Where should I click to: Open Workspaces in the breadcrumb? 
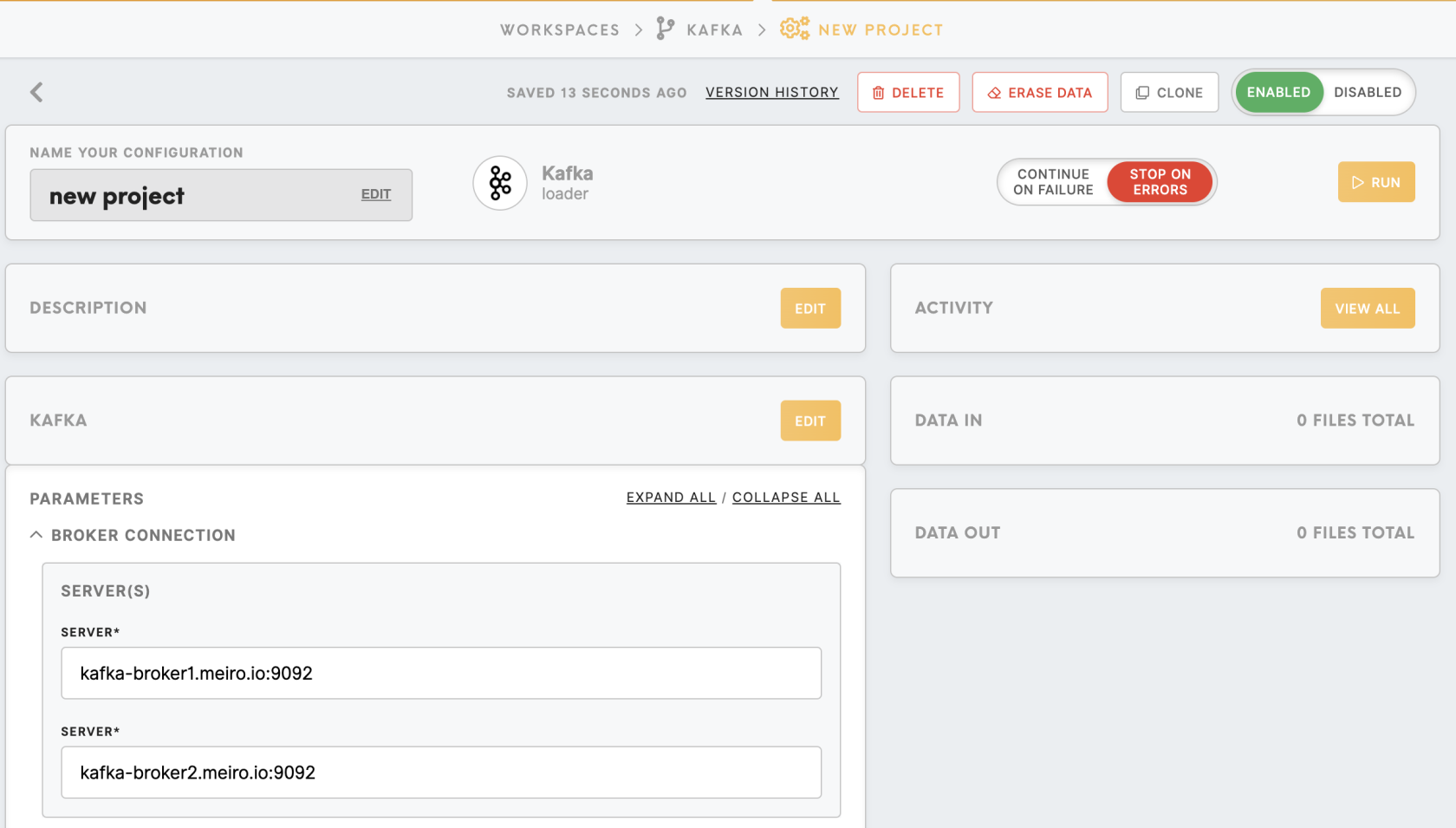[560, 29]
